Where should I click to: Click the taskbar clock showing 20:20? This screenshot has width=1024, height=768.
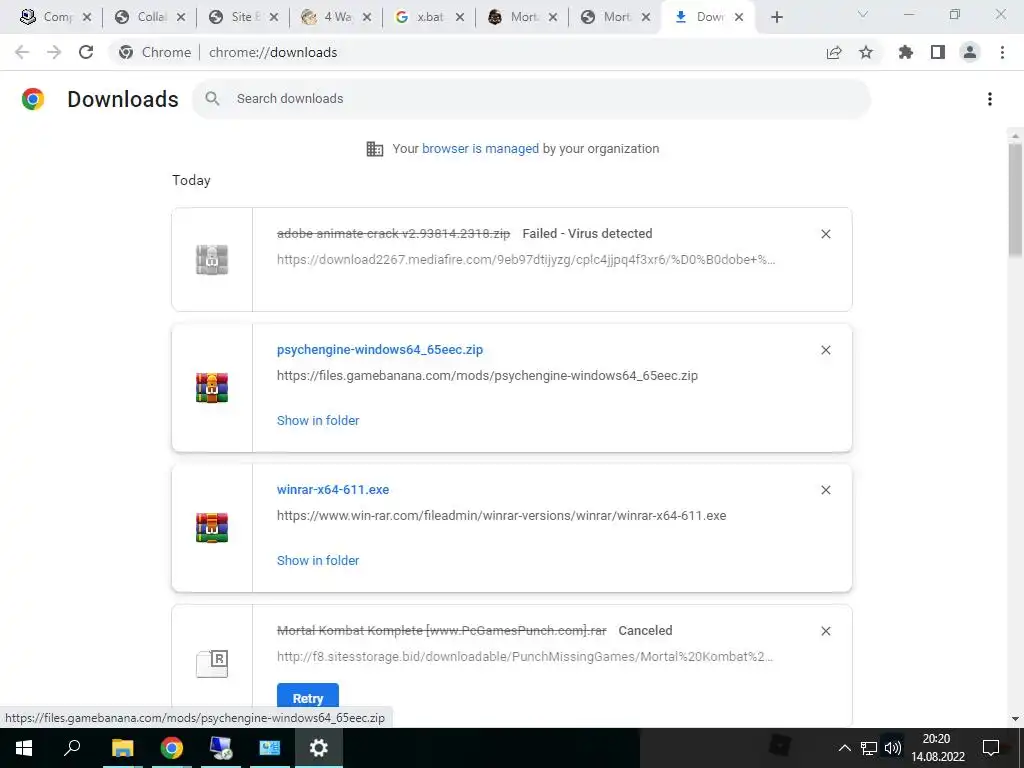tap(938, 748)
